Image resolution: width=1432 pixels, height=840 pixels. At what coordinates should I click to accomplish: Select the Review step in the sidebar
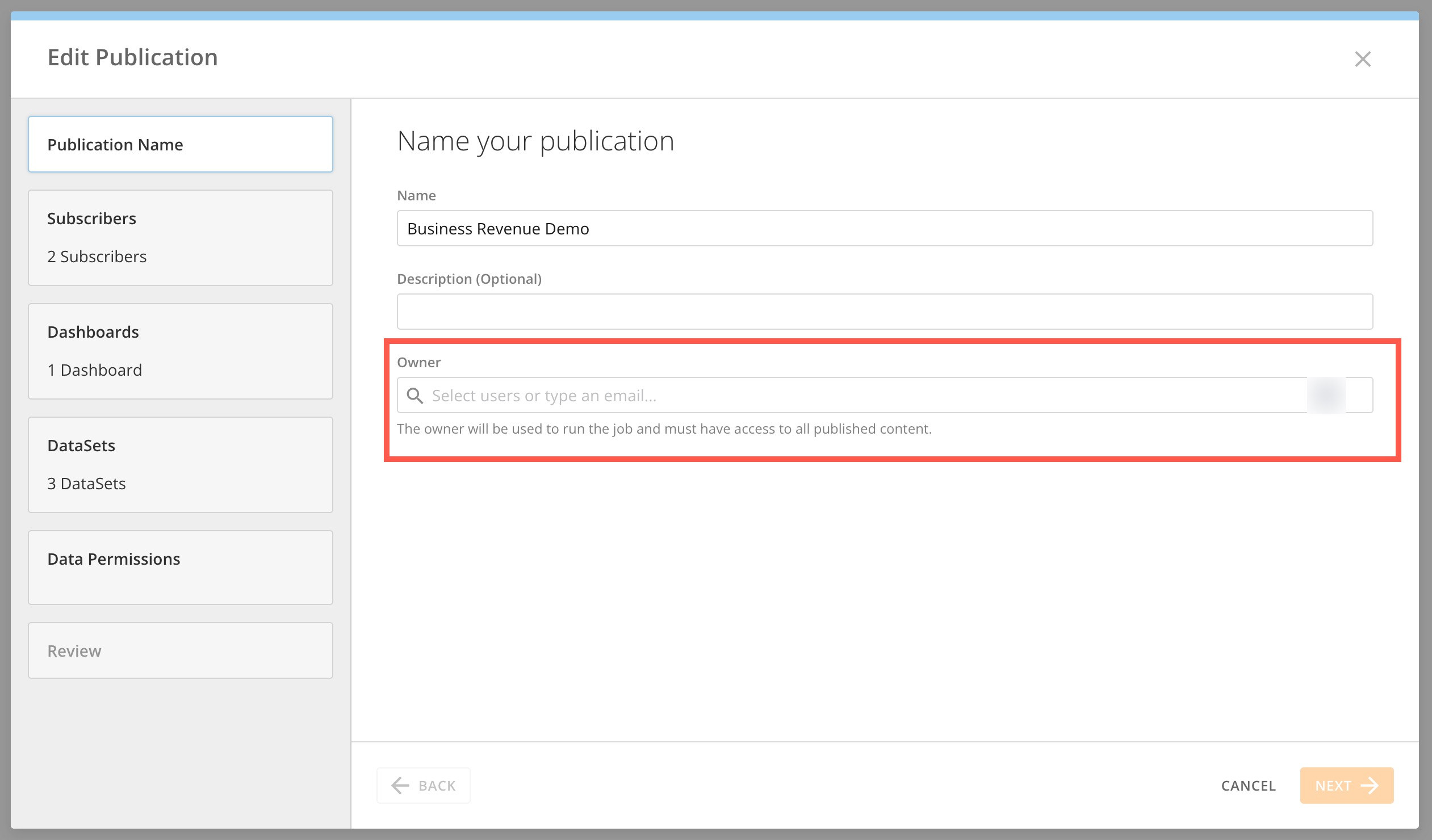tap(180, 650)
